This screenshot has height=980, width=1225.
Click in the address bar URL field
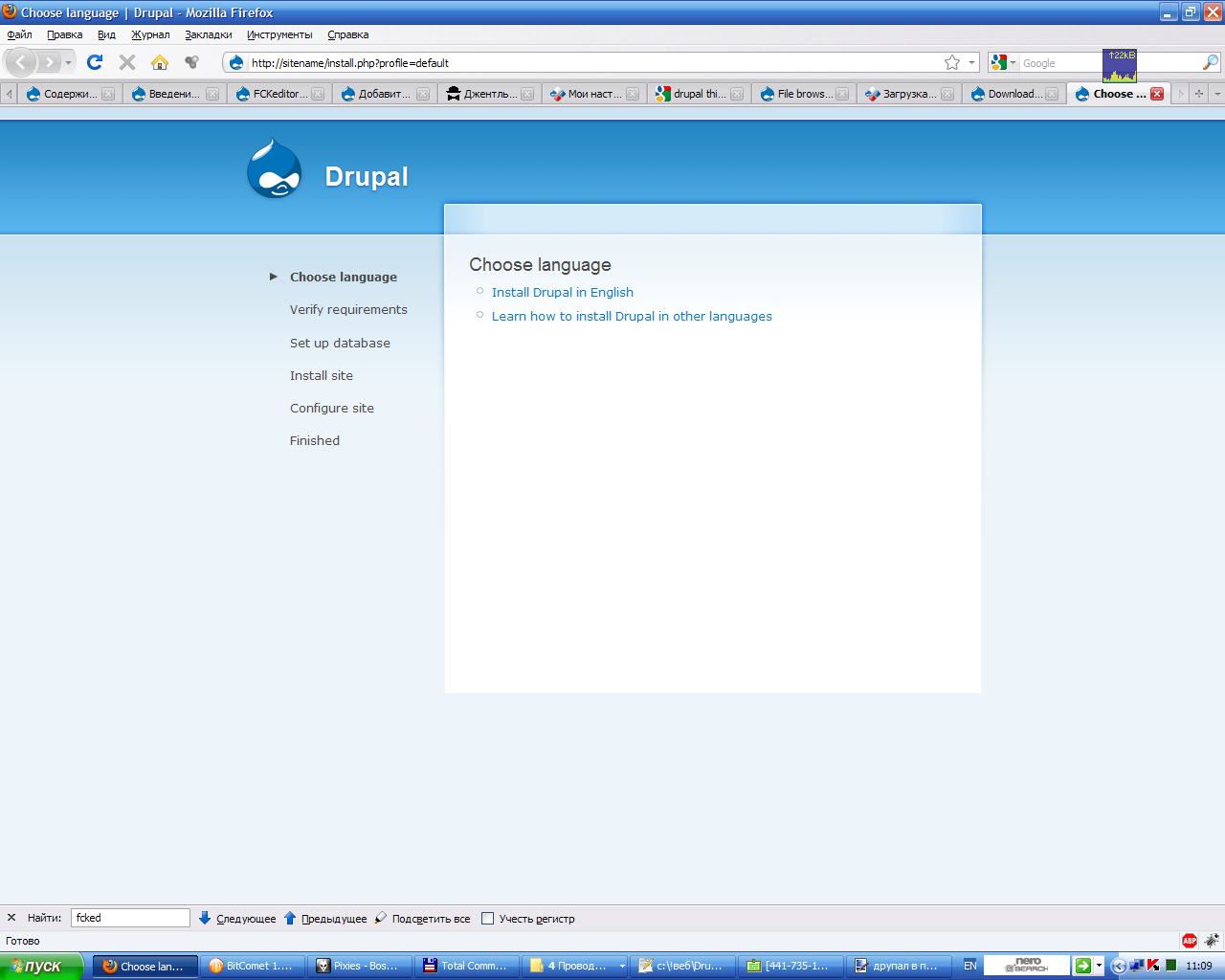pyautogui.click(x=593, y=63)
